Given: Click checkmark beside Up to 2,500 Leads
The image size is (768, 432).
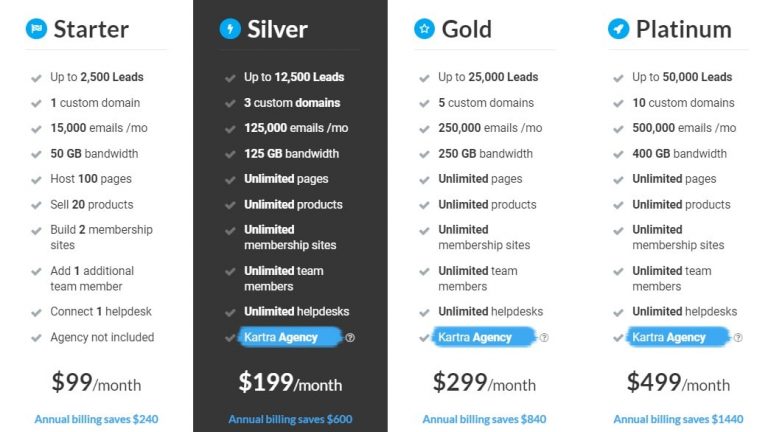Looking at the screenshot, I should [x=36, y=78].
